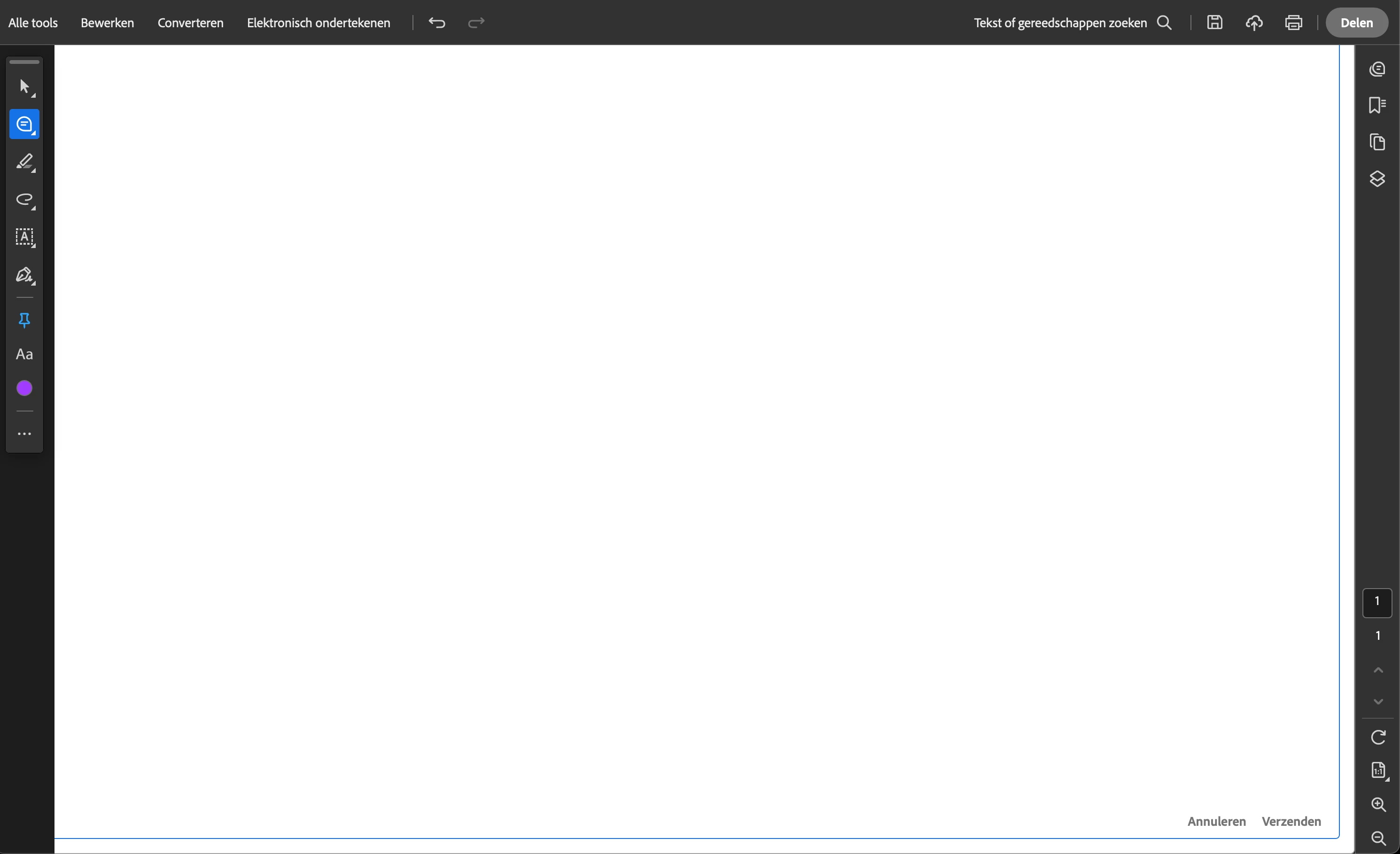1400x854 pixels.
Task: Open the Alle tools menu
Action: coord(33,23)
